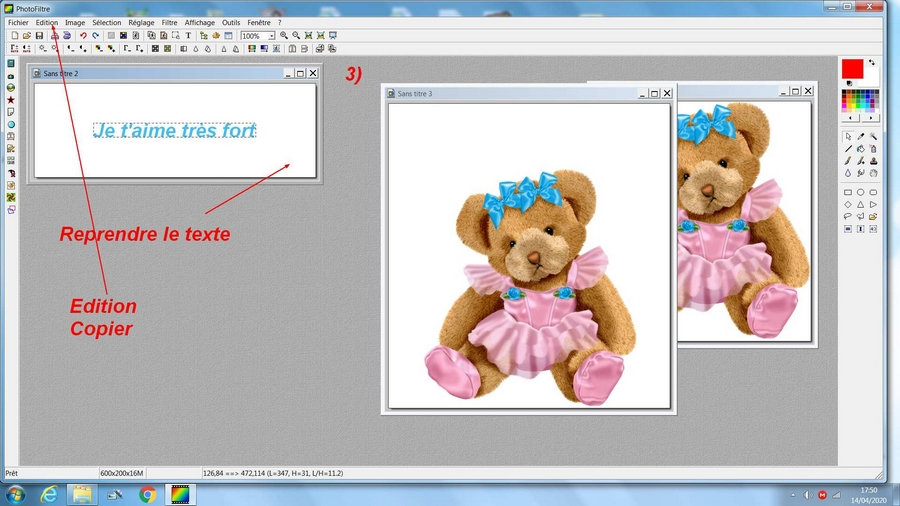Viewport: 900px width, 506px height.
Task: Select the Pipette eyedropper tool
Action: pos(860,136)
